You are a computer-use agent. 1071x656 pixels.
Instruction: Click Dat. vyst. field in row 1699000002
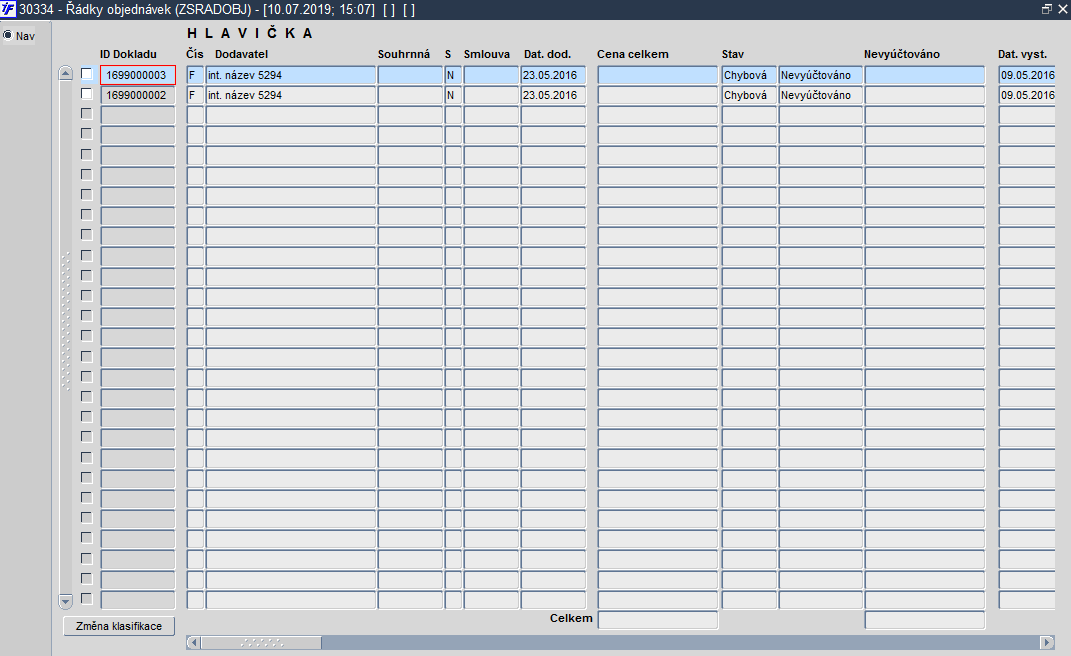[1027, 95]
